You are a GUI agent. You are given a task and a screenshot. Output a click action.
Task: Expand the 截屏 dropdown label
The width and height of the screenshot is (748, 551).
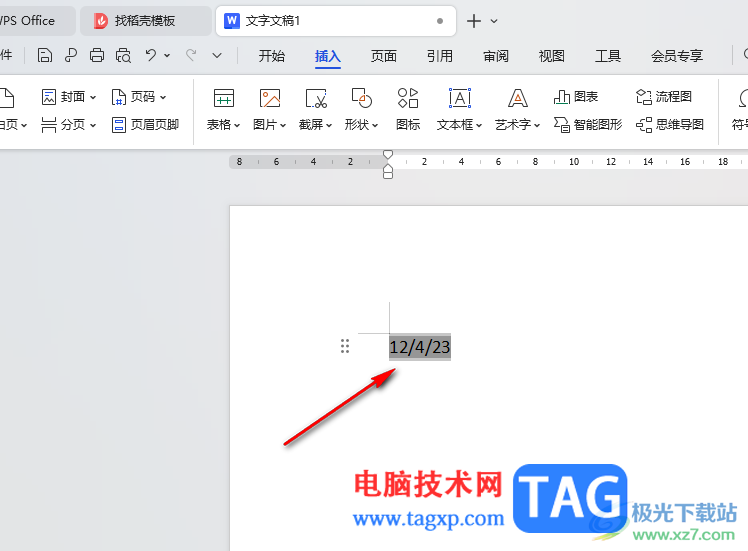[x=315, y=125]
